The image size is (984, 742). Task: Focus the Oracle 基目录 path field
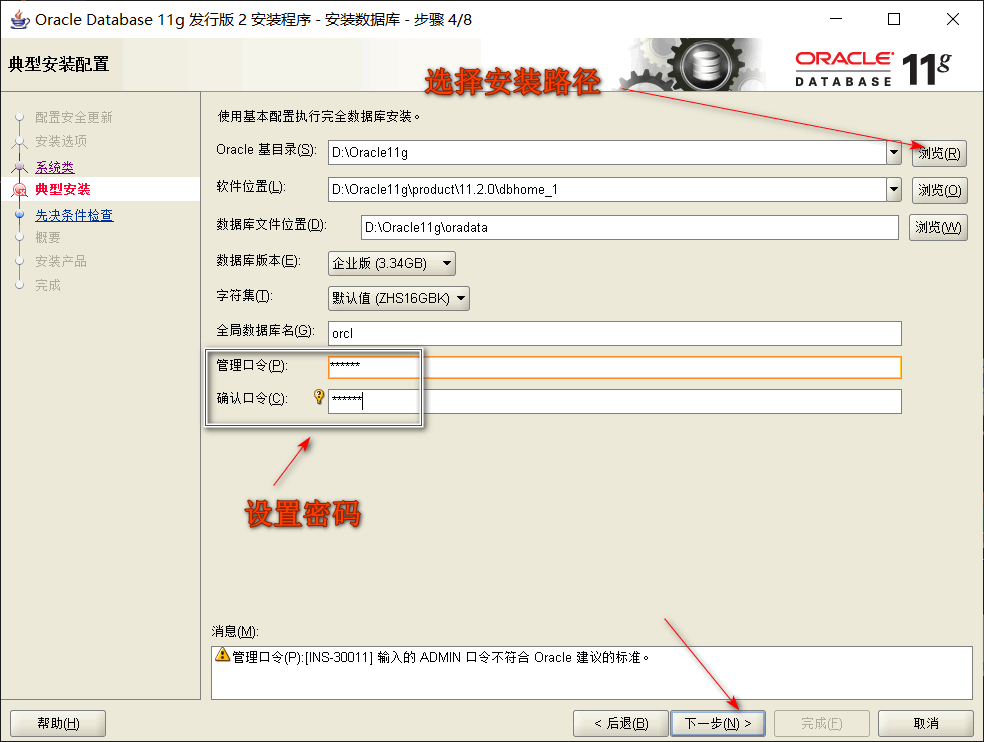tap(607, 153)
